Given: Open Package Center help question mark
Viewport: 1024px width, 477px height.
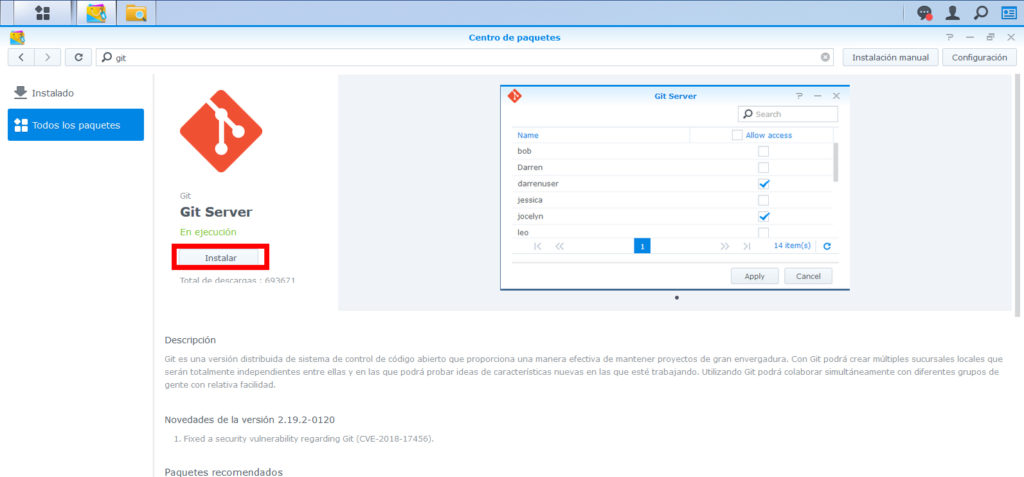Looking at the screenshot, I should click(x=950, y=37).
